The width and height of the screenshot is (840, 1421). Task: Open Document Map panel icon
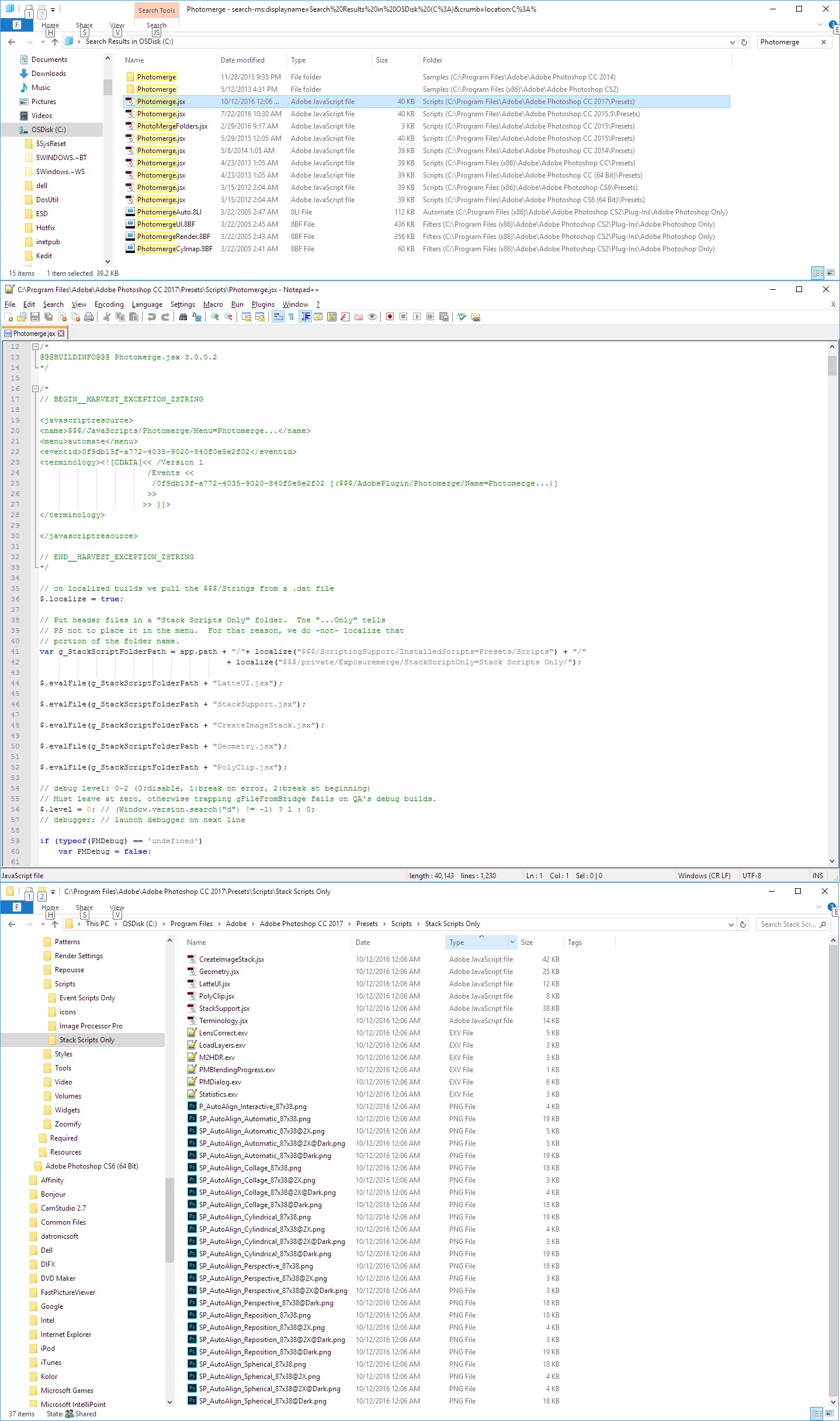[x=332, y=317]
